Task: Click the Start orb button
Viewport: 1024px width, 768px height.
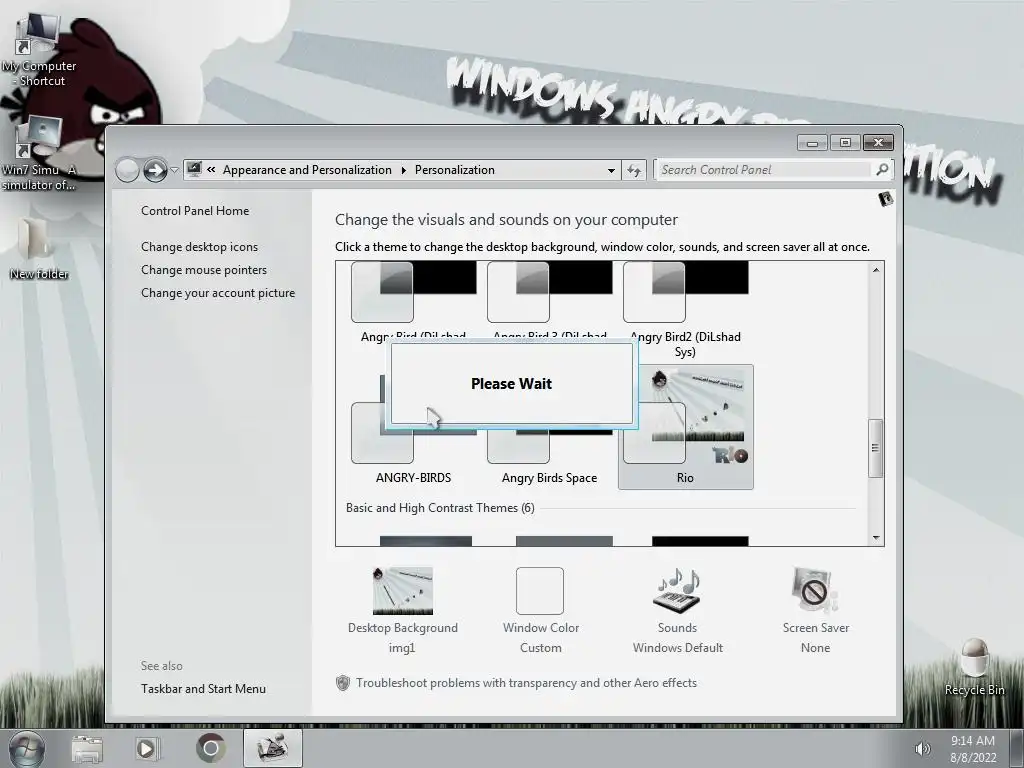Action: pyautogui.click(x=26, y=748)
